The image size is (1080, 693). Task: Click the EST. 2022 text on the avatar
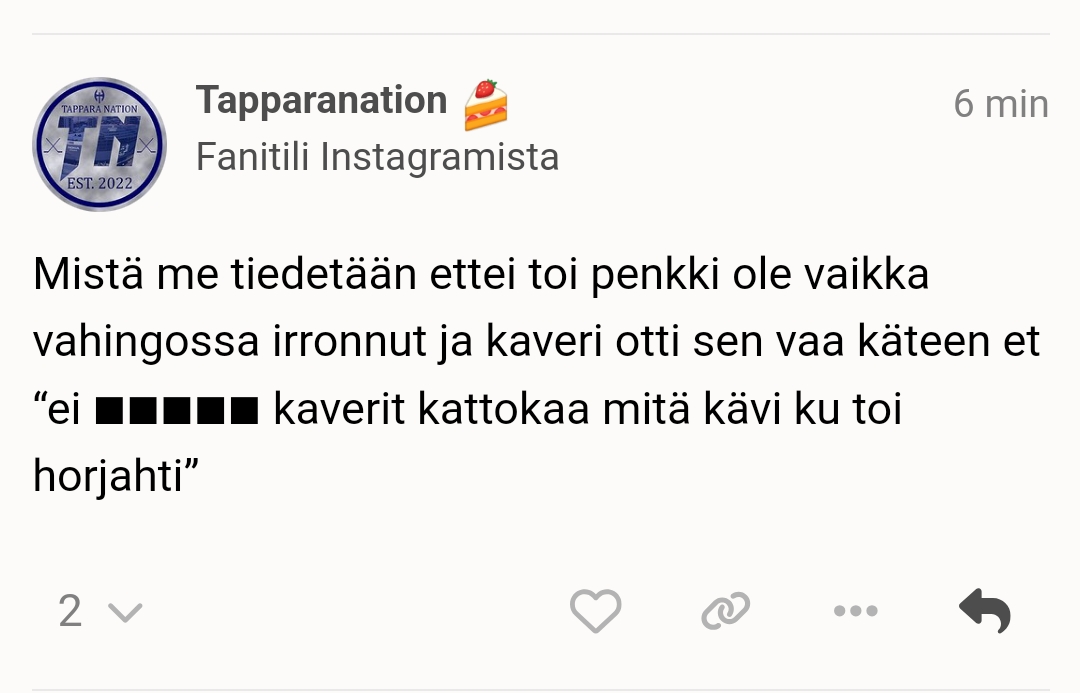pyautogui.click(x=99, y=184)
